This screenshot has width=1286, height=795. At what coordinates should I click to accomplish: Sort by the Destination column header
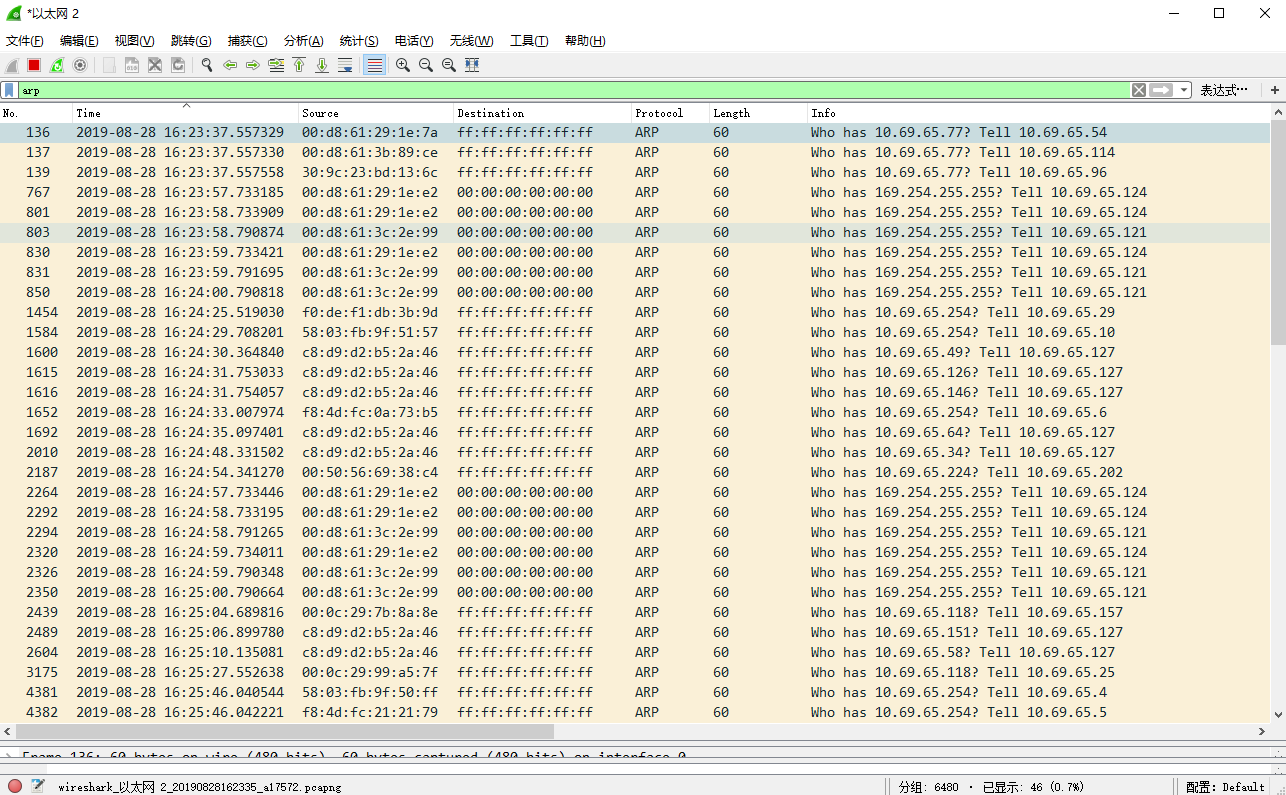(543, 113)
